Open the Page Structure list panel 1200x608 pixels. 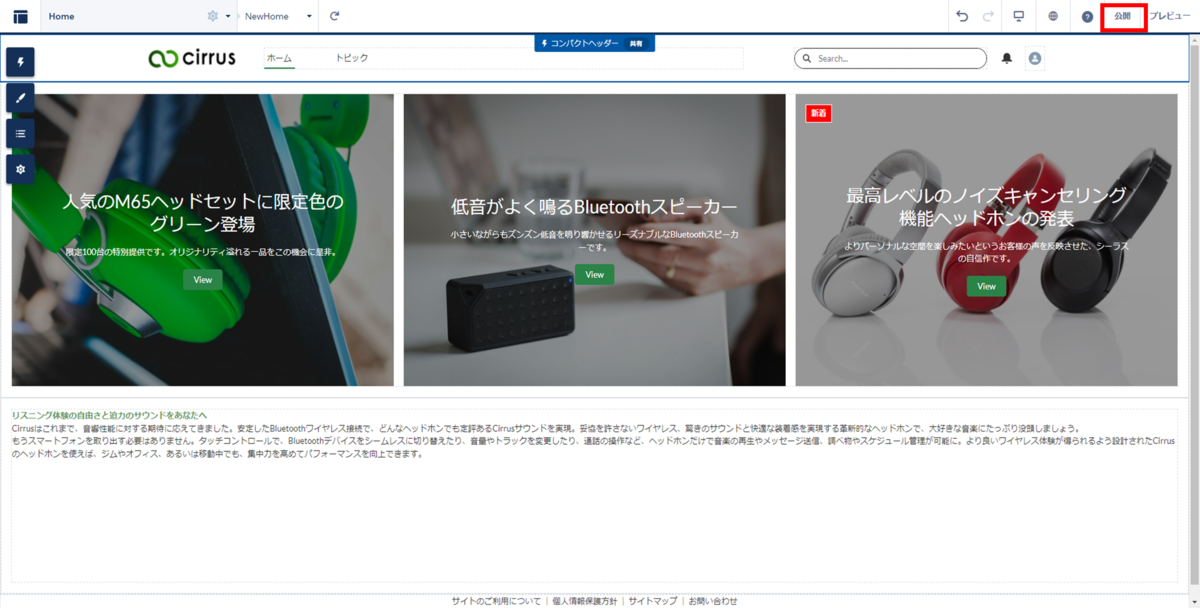(20, 133)
